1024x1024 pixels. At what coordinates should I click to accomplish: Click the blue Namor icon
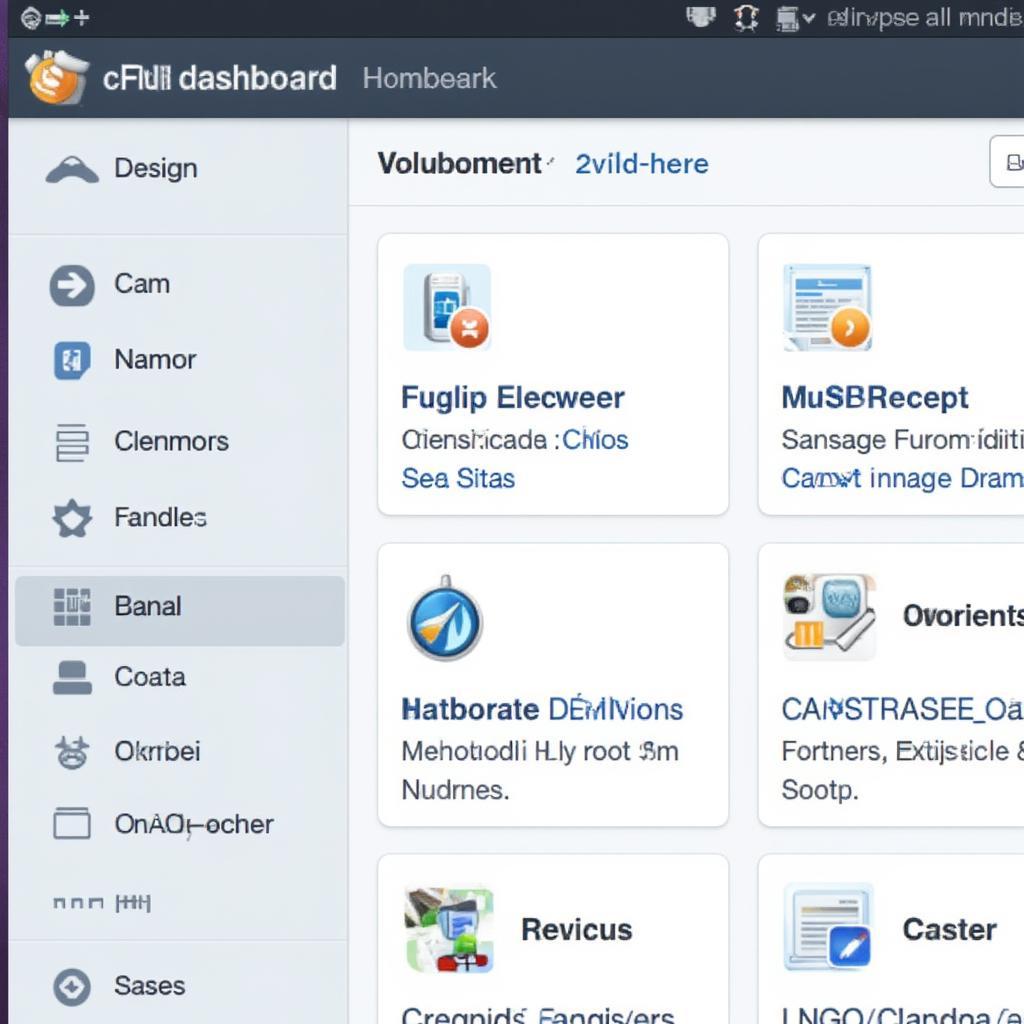click(72, 360)
